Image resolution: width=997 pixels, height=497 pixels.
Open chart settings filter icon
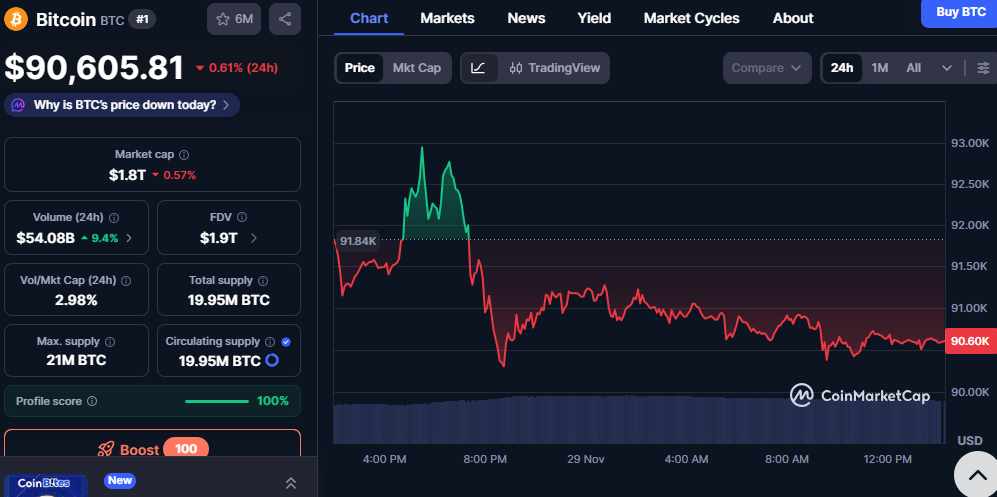click(983, 68)
